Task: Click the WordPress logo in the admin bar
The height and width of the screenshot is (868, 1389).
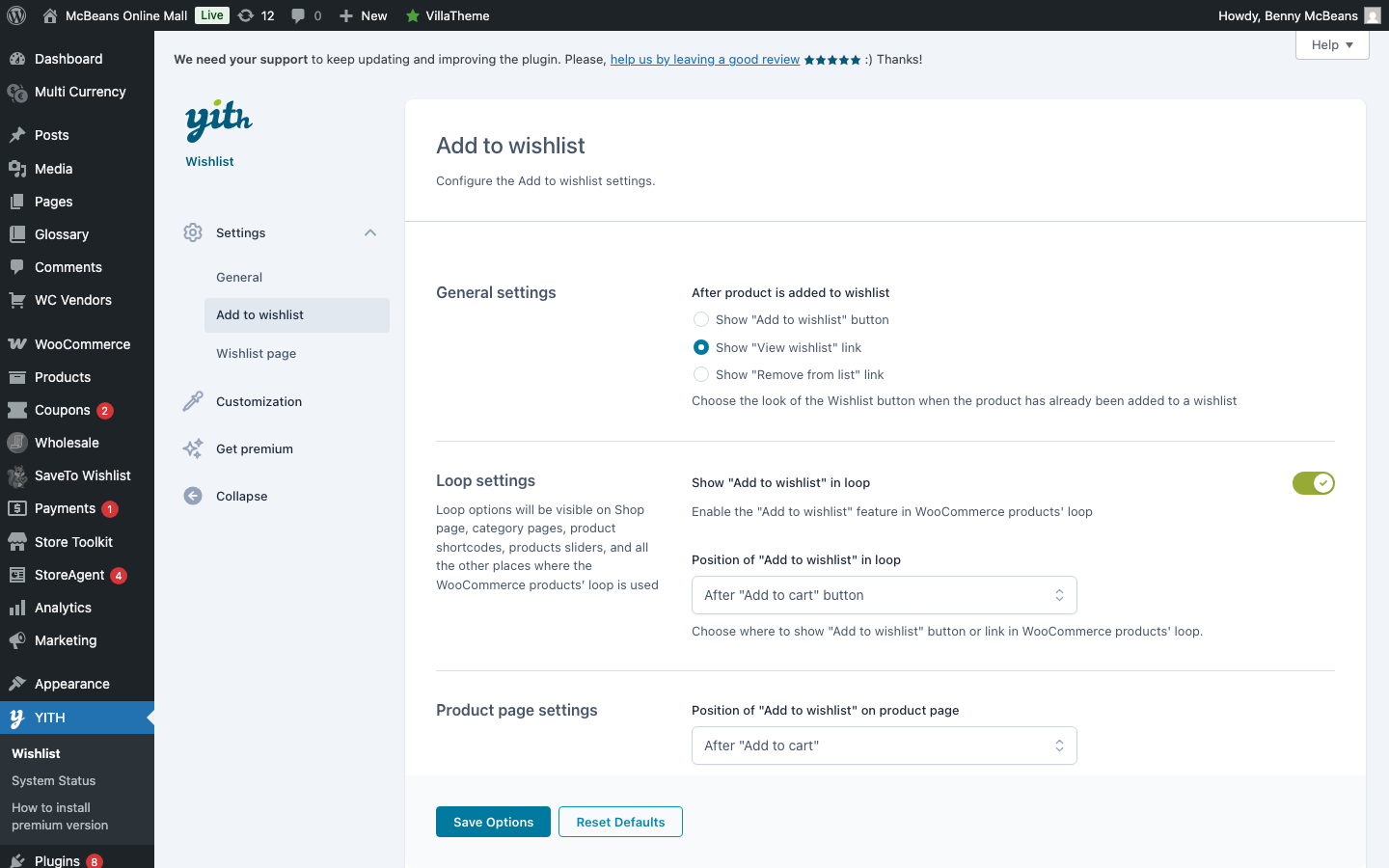Action: pos(15,15)
